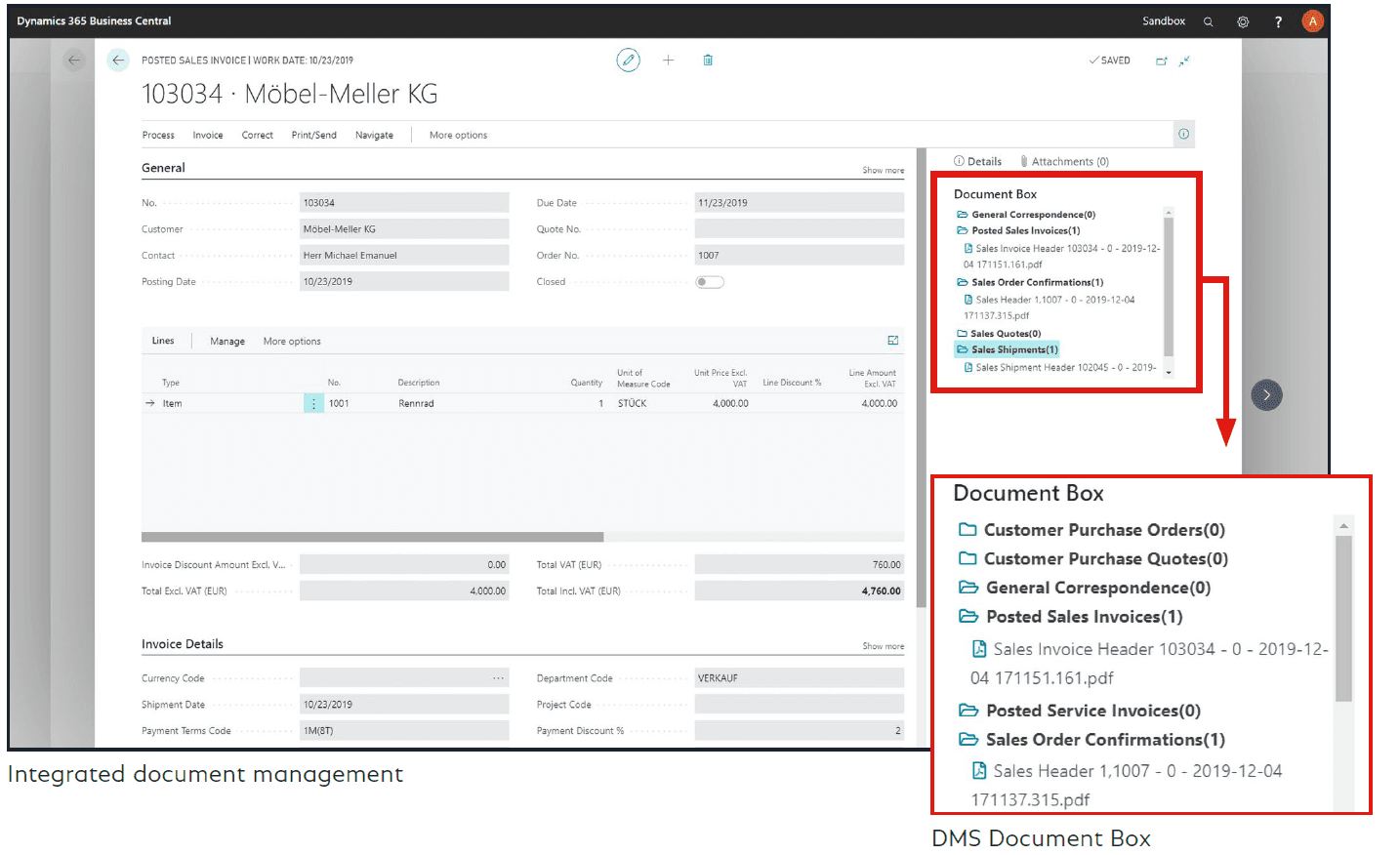Collapse the General section header
Viewport: 1400px width, 855px height.
coord(163,168)
